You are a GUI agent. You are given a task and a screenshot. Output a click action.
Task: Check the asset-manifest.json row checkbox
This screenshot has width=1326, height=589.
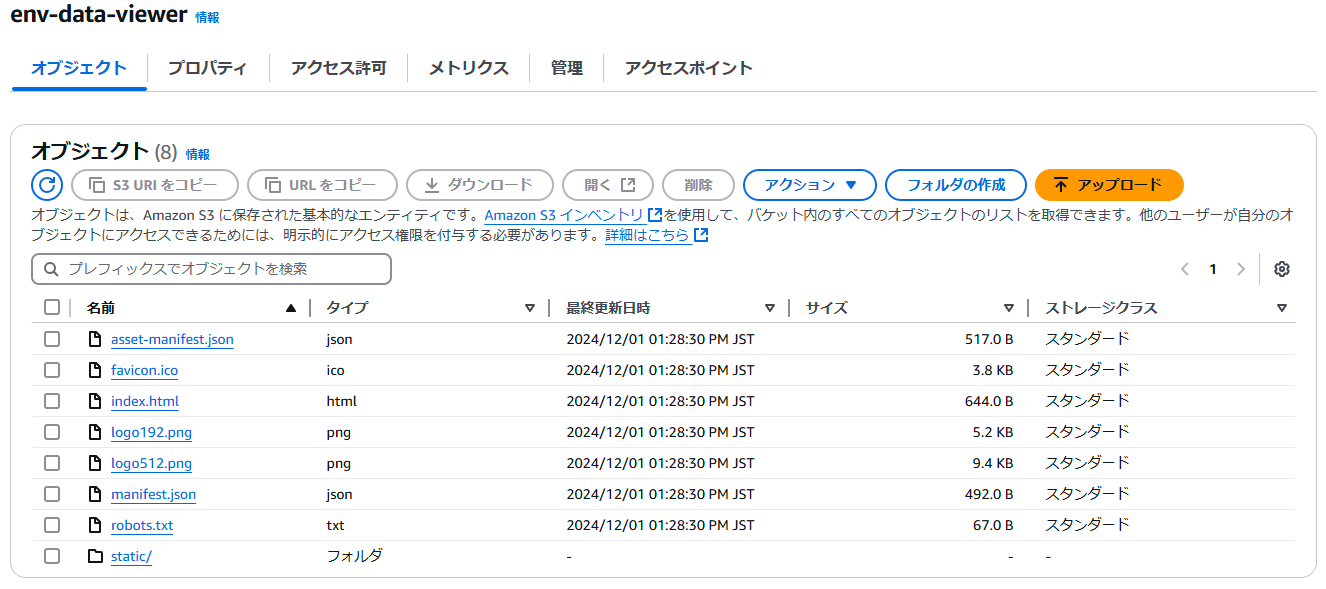pos(52,339)
